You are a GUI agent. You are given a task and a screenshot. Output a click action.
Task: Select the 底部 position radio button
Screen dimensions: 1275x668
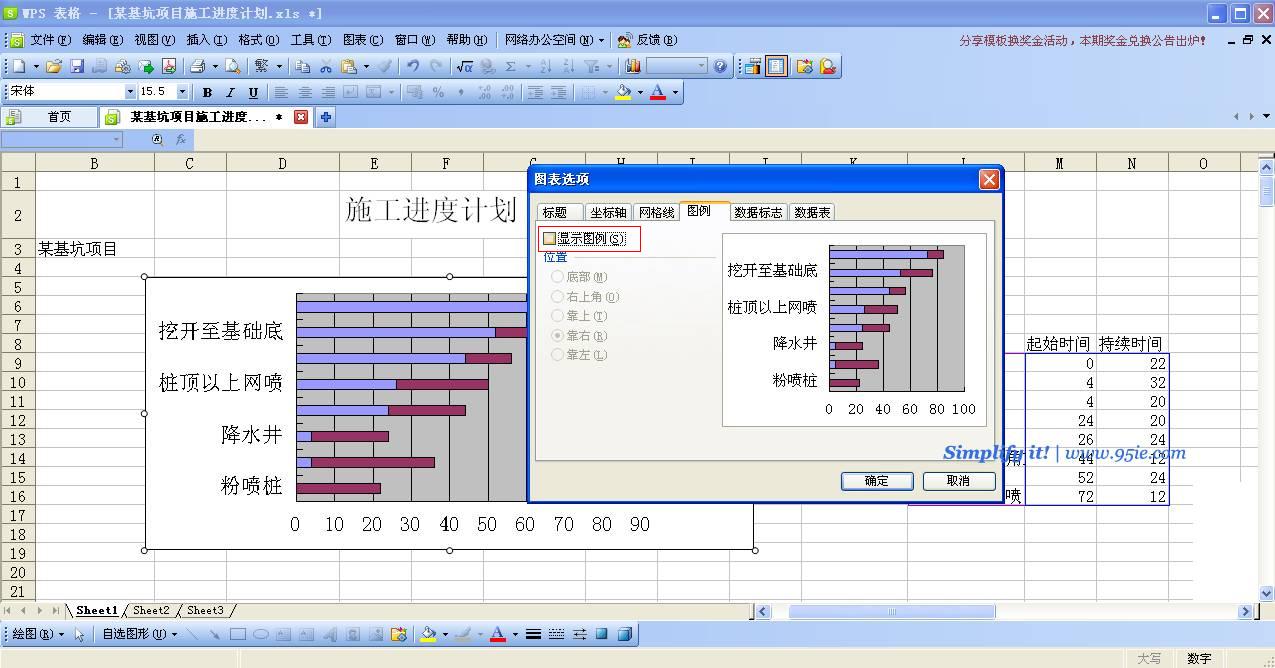[558, 277]
